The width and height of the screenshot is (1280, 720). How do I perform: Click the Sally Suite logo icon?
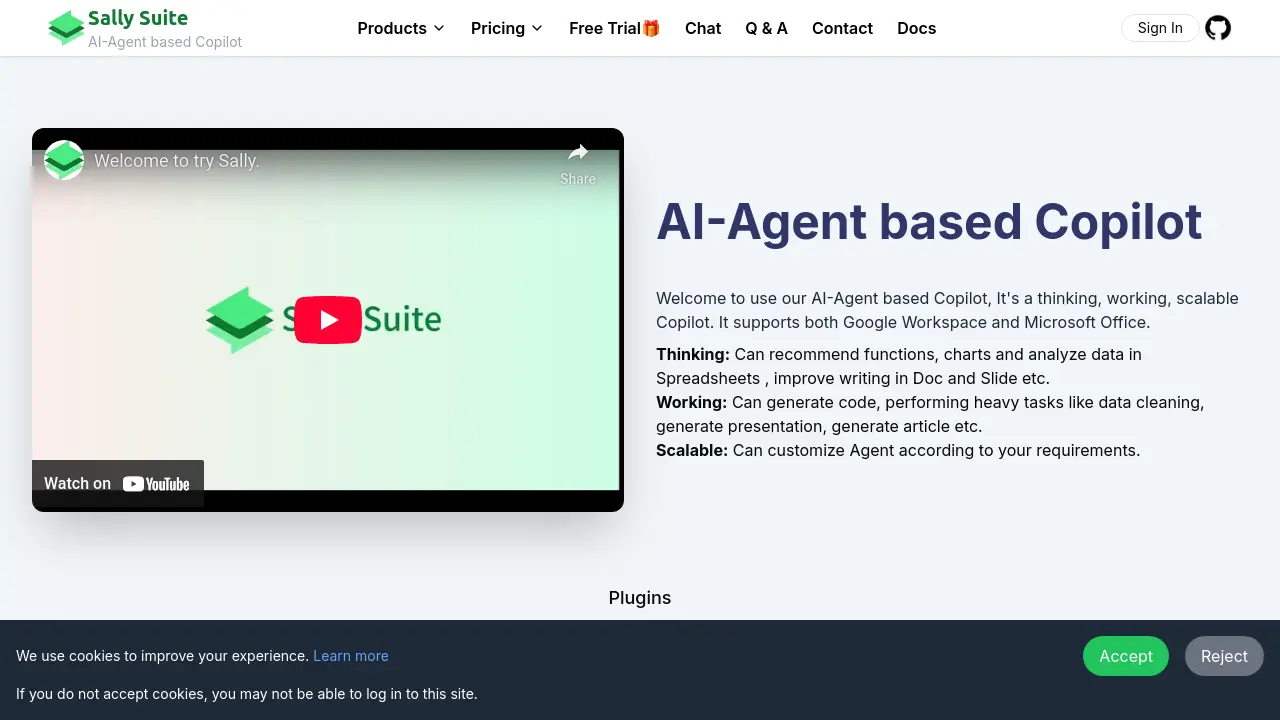pos(66,28)
